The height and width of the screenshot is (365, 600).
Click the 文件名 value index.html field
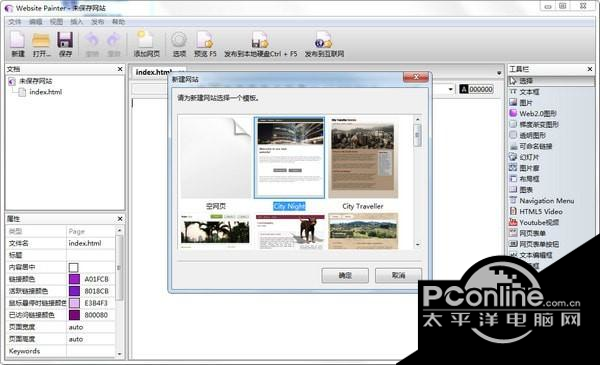(x=90, y=243)
